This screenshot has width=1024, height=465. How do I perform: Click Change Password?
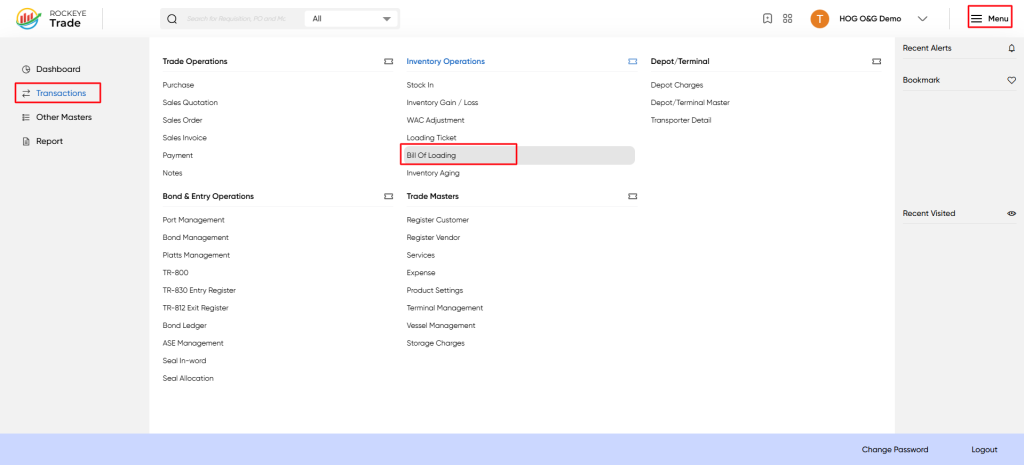[x=895, y=450]
